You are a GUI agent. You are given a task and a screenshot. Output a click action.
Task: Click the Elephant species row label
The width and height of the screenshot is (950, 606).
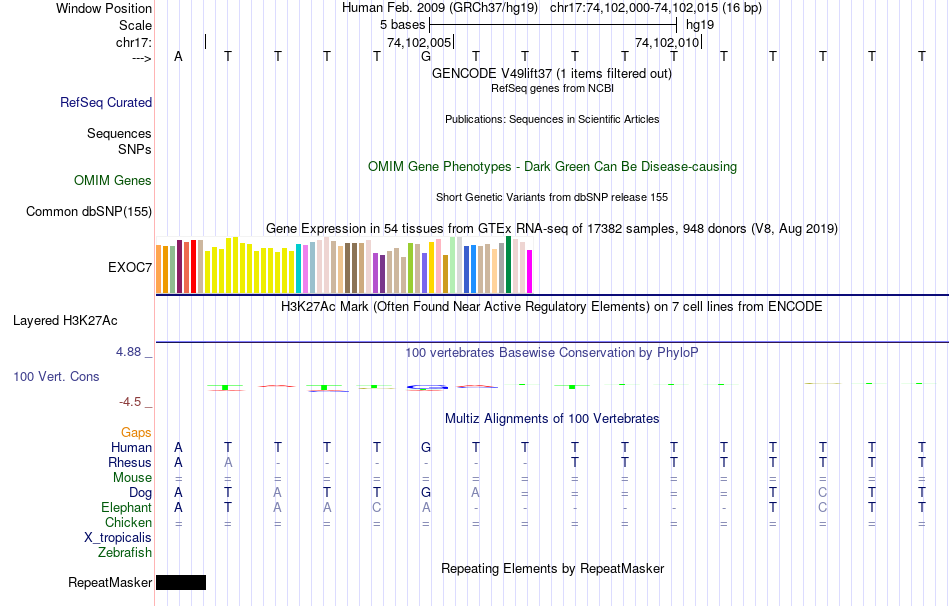tap(126, 507)
